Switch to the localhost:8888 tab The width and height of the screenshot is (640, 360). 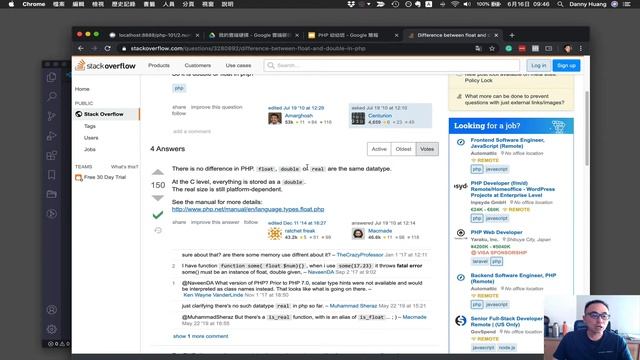[153, 36]
